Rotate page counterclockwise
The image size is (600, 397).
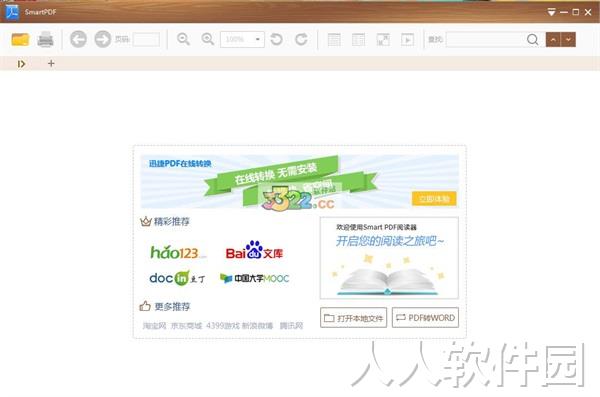[277, 39]
